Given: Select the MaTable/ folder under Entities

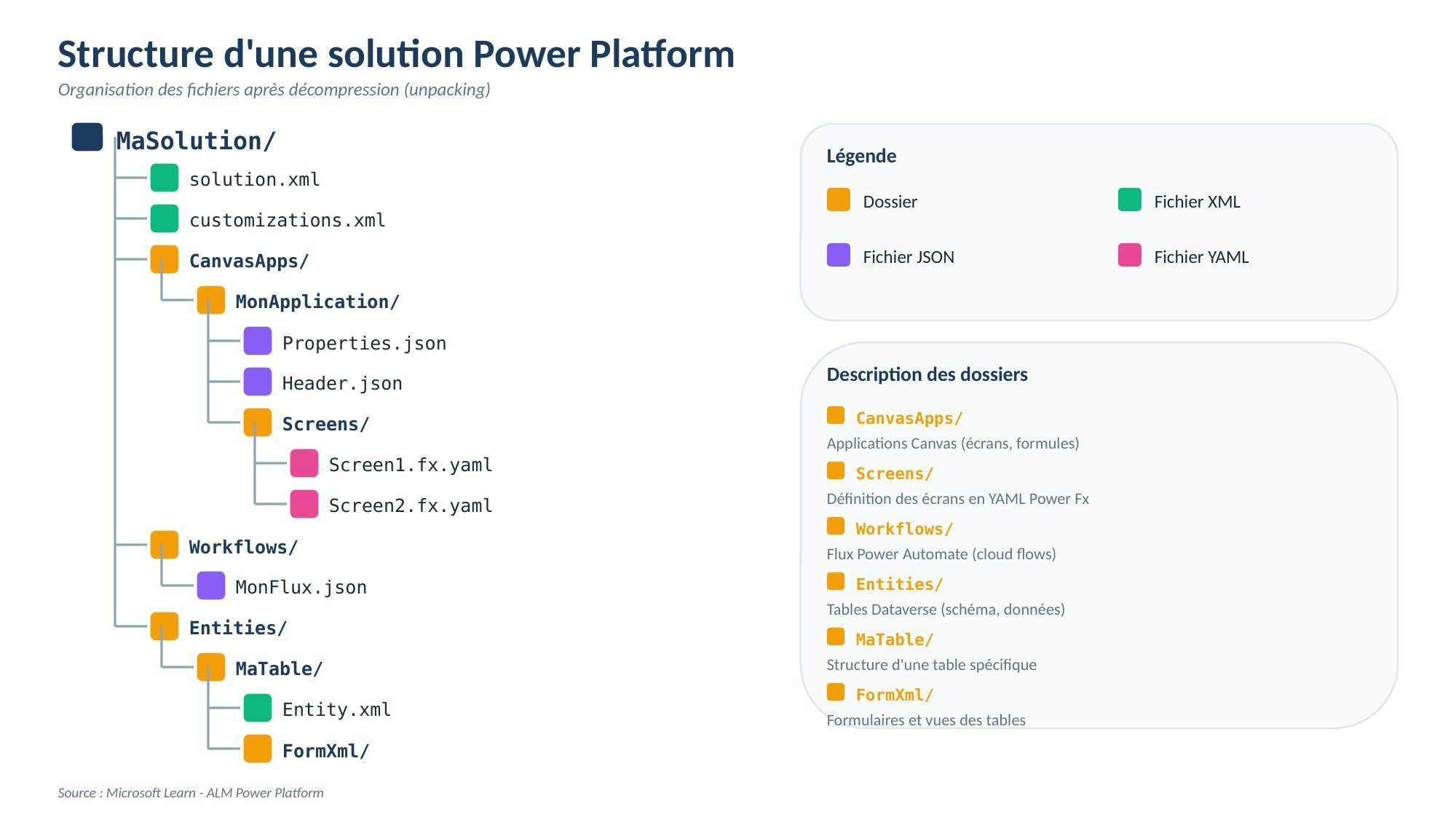Looking at the screenshot, I should pos(279,669).
